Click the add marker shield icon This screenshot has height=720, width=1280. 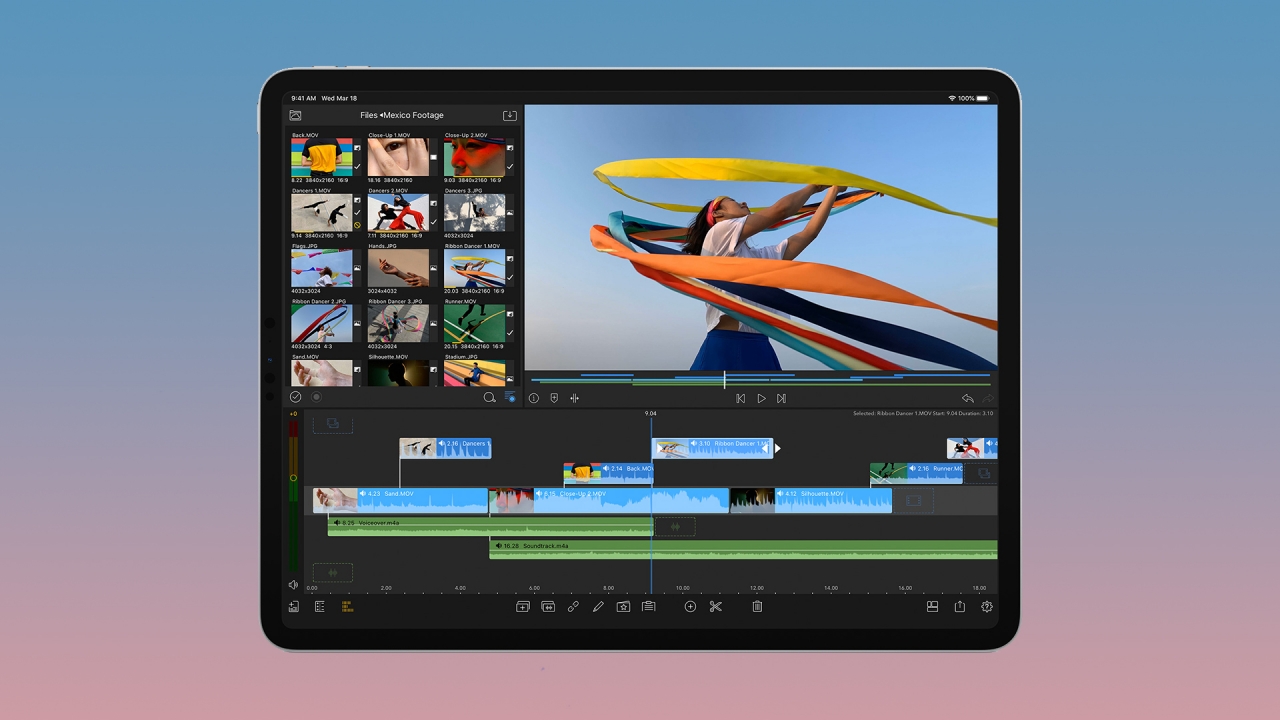[554, 398]
